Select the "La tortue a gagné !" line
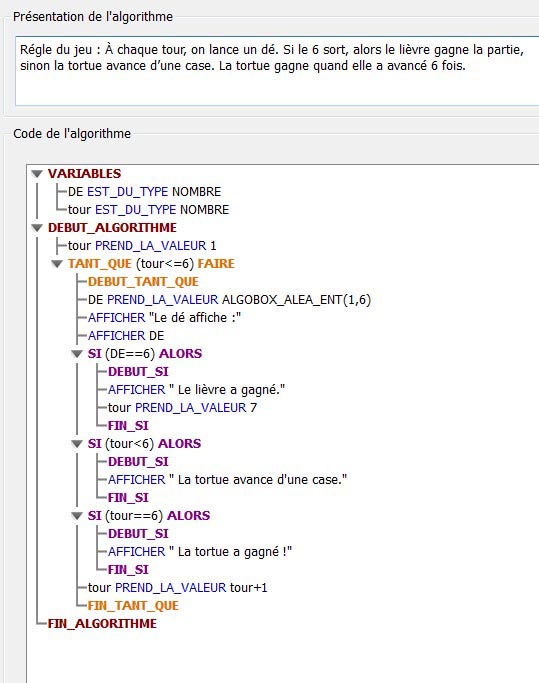This screenshot has width=539, height=683. pyautogui.click(x=200, y=551)
